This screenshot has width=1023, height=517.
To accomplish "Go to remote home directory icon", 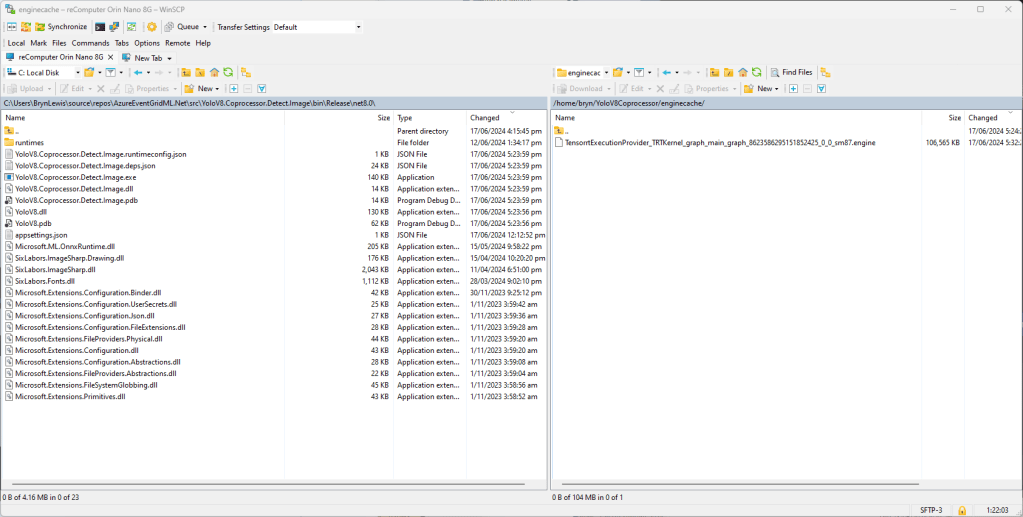I will tap(743, 73).
